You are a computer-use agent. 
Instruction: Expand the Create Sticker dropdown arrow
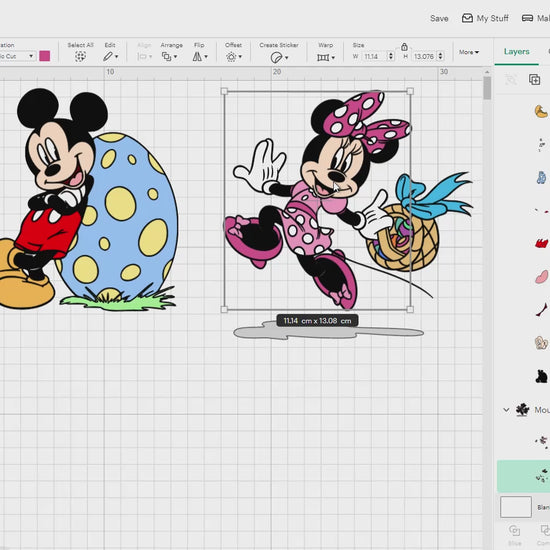point(287,58)
